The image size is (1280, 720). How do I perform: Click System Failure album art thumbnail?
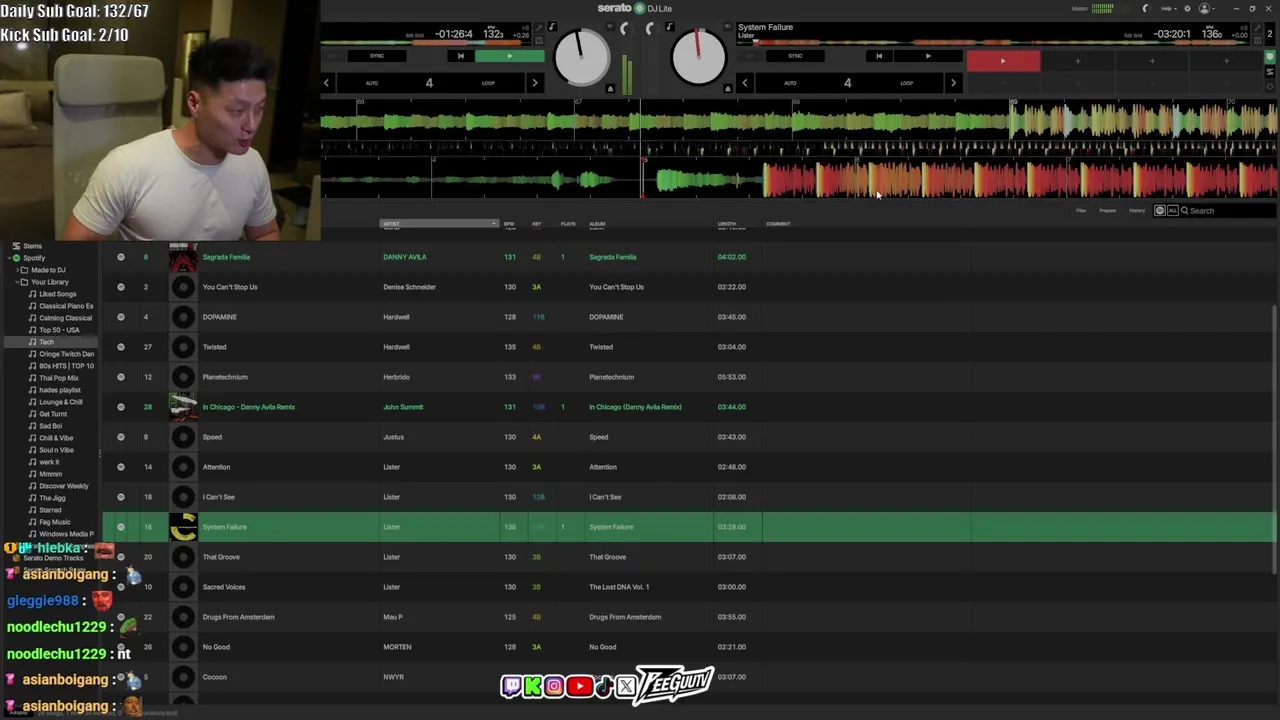[x=183, y=527]
